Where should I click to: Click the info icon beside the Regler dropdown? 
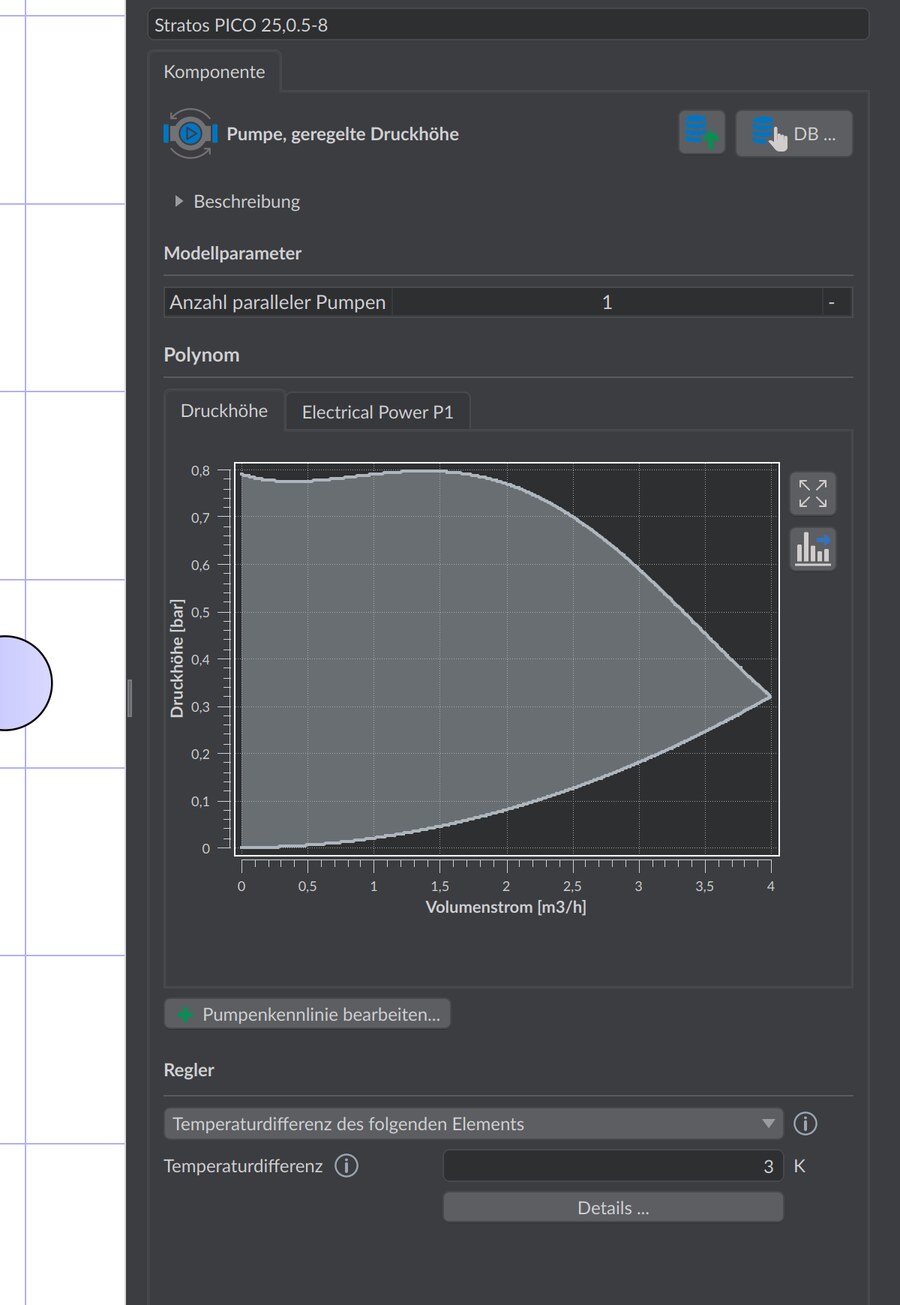(805, 1124)
